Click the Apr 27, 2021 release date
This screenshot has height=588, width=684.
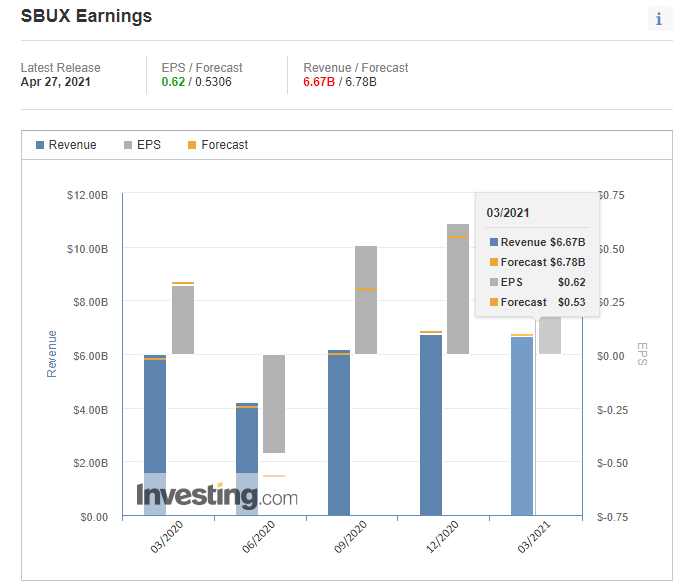coord(55,82)
